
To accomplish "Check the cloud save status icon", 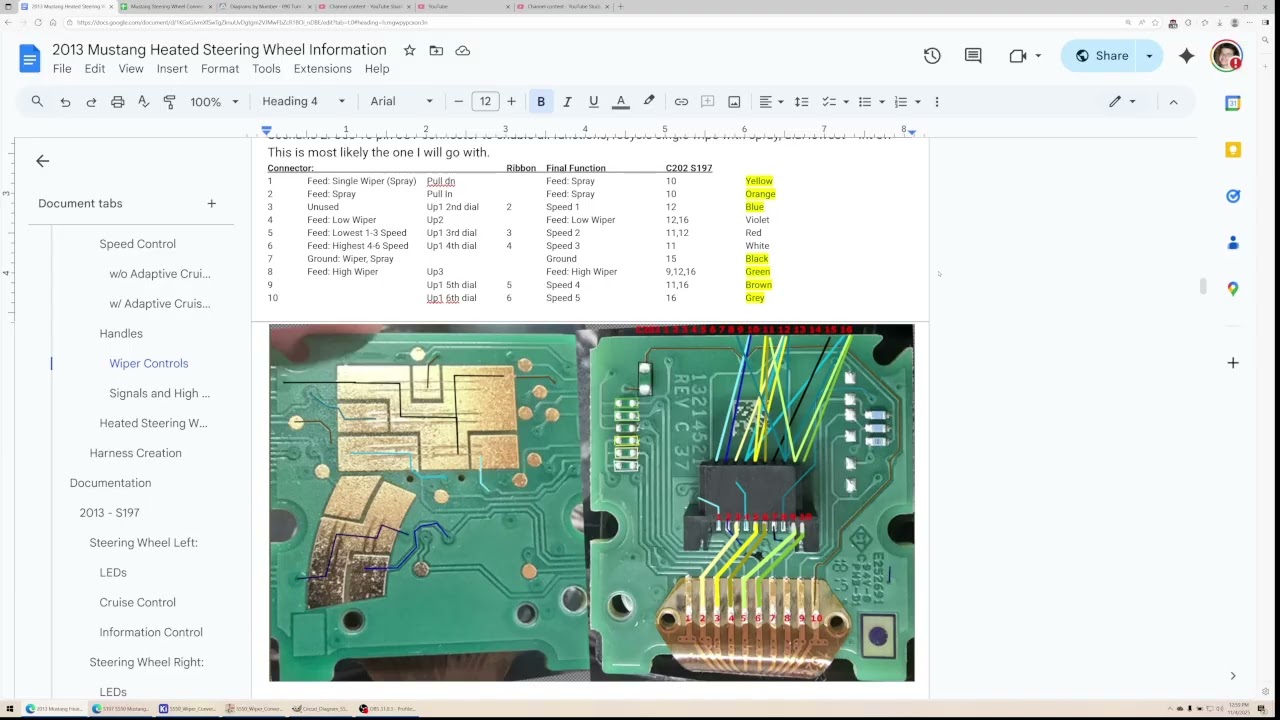I will click(x=463, y=50).
